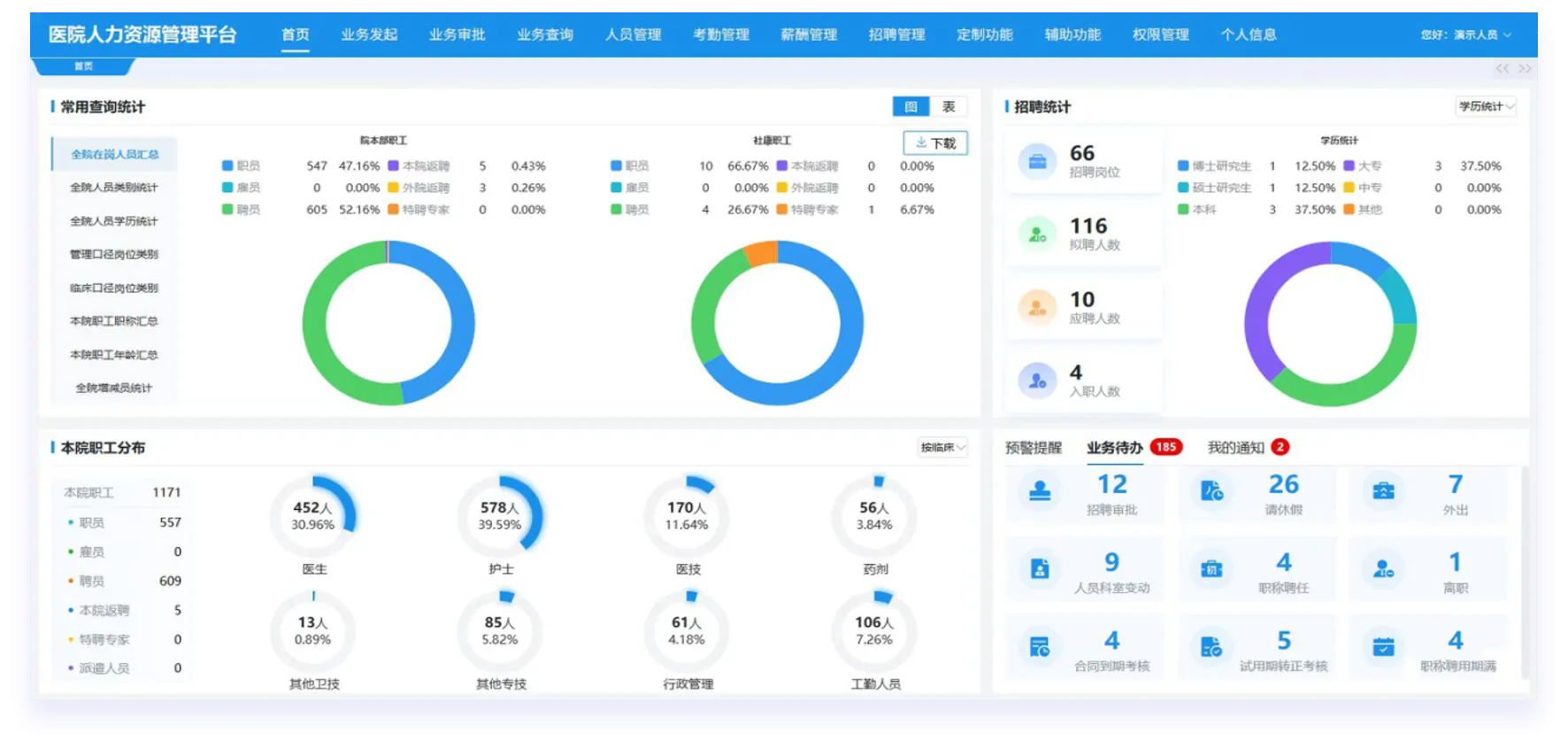1568x748 pixels.
Task: Click the 拟聘人数 green person icon
Action: pos(1037,235)
